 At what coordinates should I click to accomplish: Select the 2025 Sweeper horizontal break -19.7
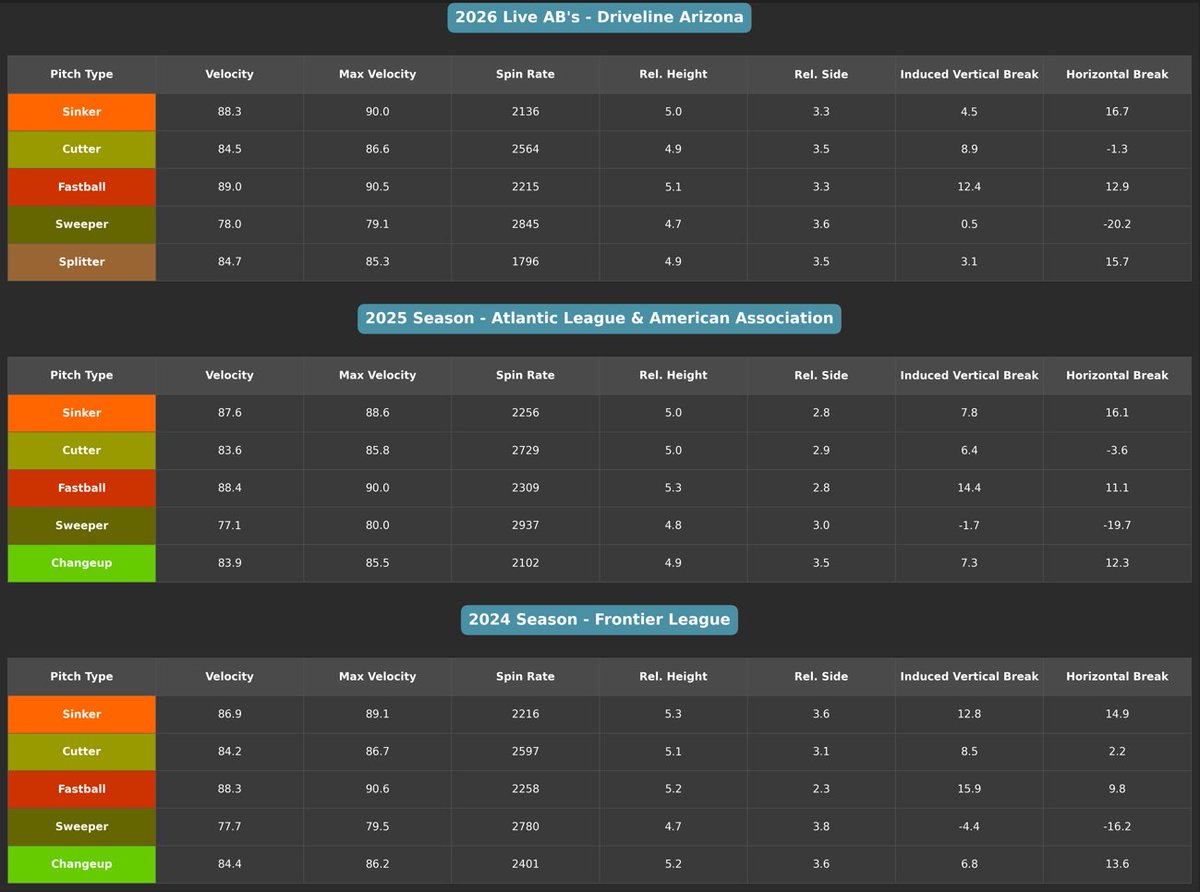[1117, 525]
